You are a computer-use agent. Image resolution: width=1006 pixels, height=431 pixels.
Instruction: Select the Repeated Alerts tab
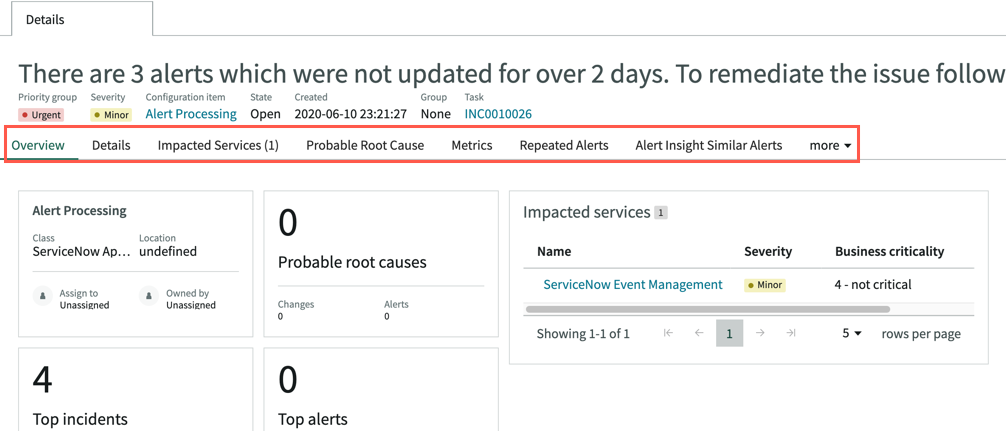564,145
